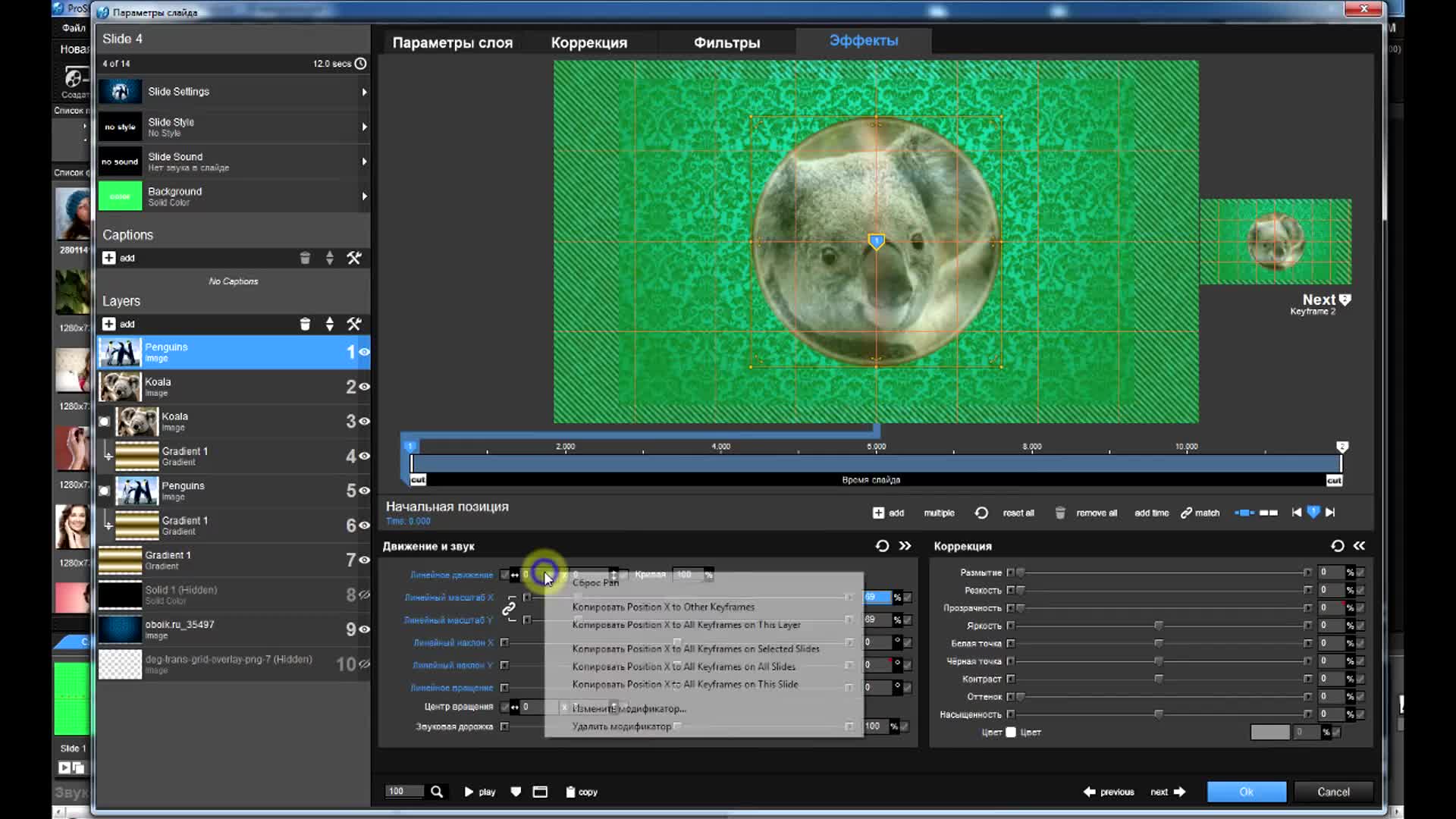Open the Captions tools wrench icon

[354, 258]
